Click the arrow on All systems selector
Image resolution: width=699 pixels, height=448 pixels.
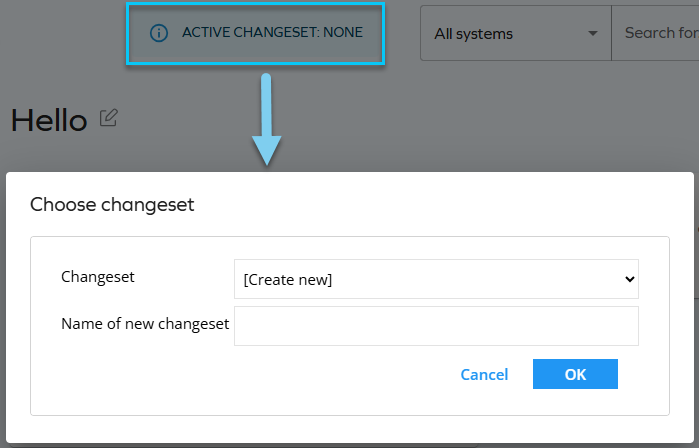coord(592,33)
